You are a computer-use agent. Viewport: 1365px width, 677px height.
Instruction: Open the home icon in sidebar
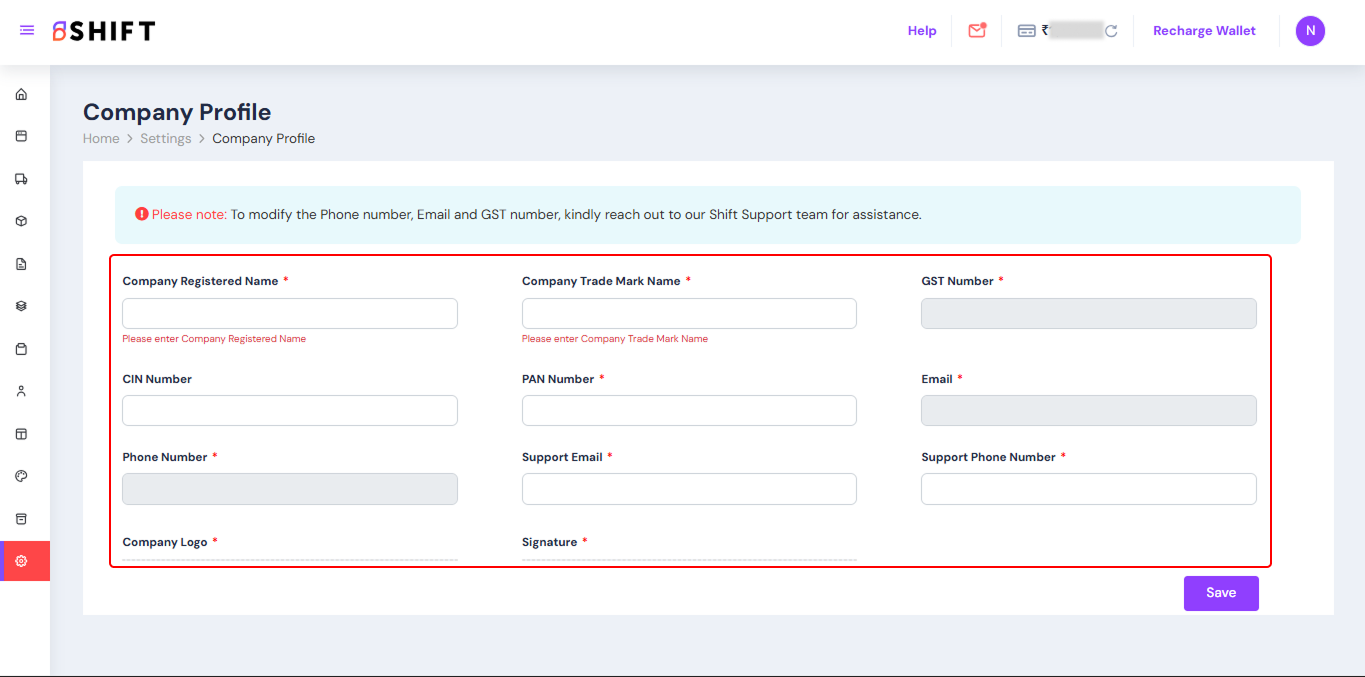(21, 95)
